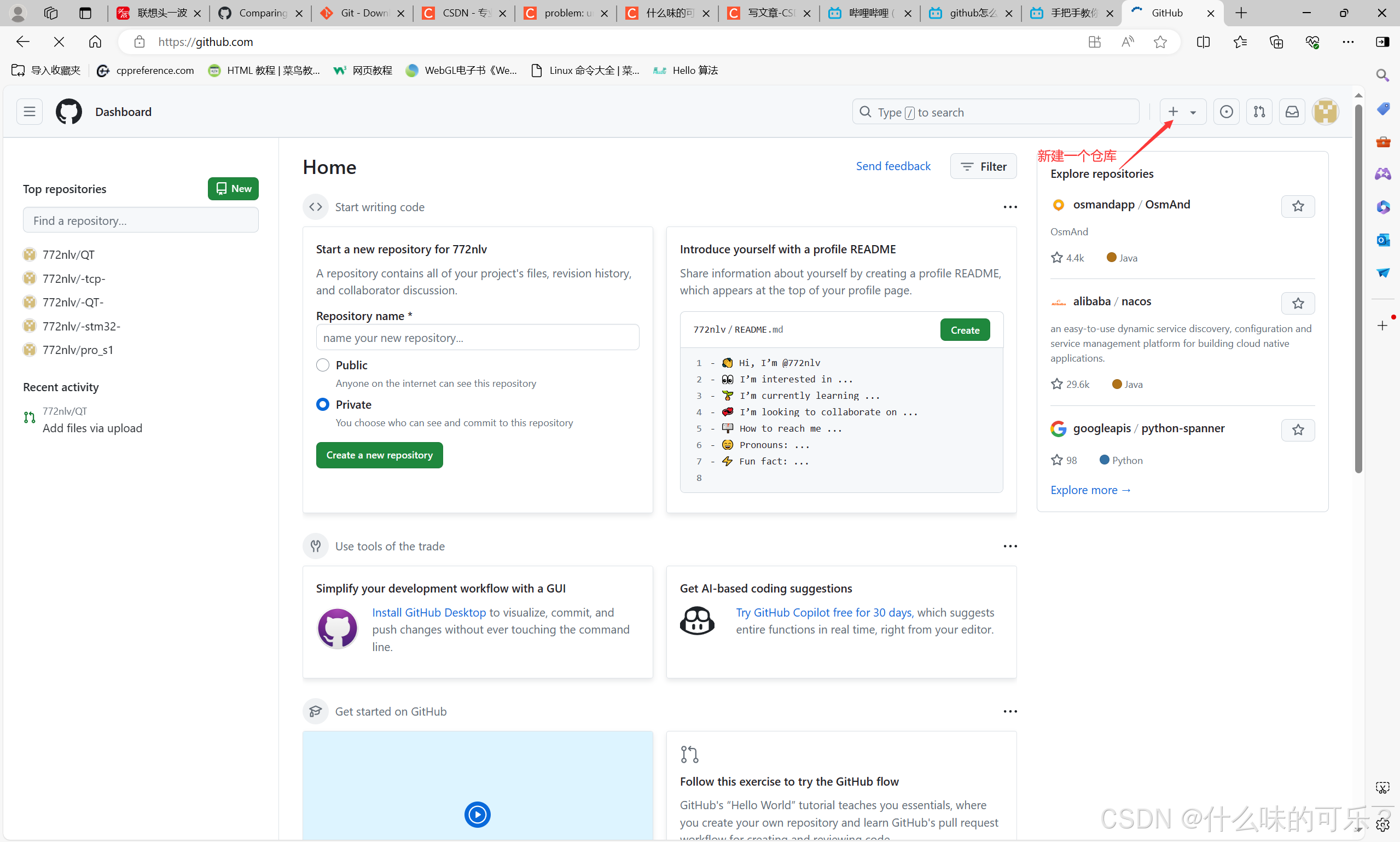Open the Explore more link
This screenshot has height=842, width=1400.
point(1090,490)
